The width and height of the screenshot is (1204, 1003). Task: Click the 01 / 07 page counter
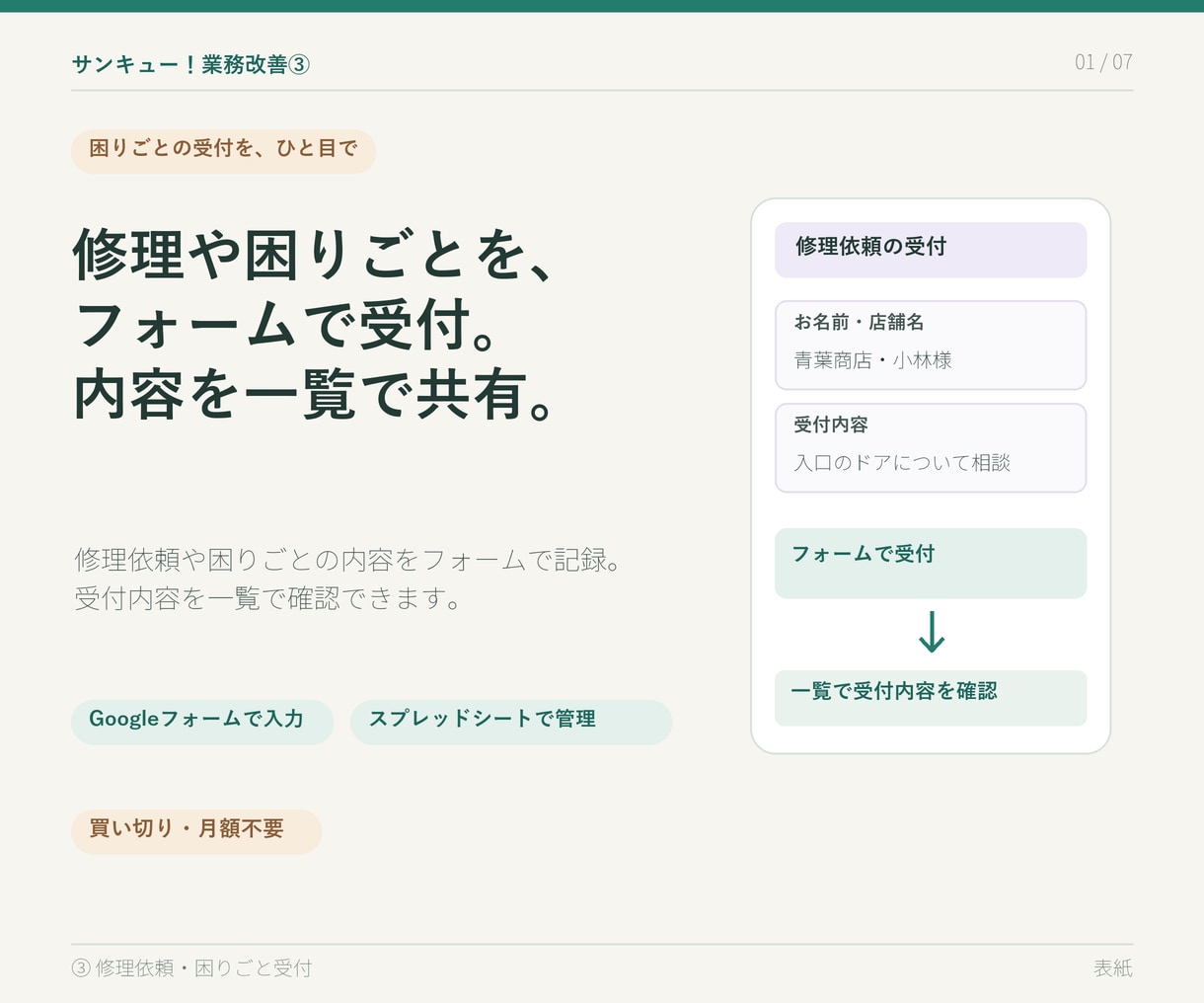1103,62
